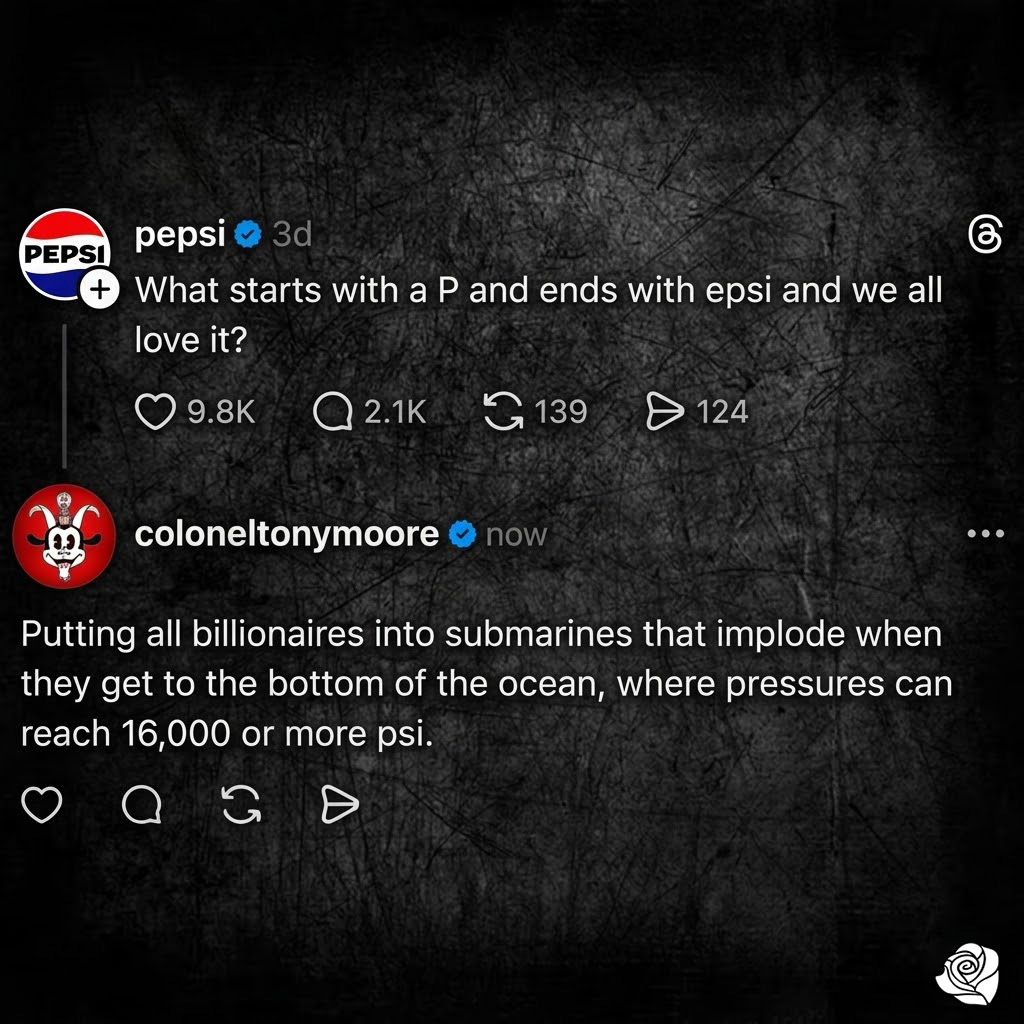
Task: Click the coloneltonymoore verified badge
Action: click(x=462, y=535)
